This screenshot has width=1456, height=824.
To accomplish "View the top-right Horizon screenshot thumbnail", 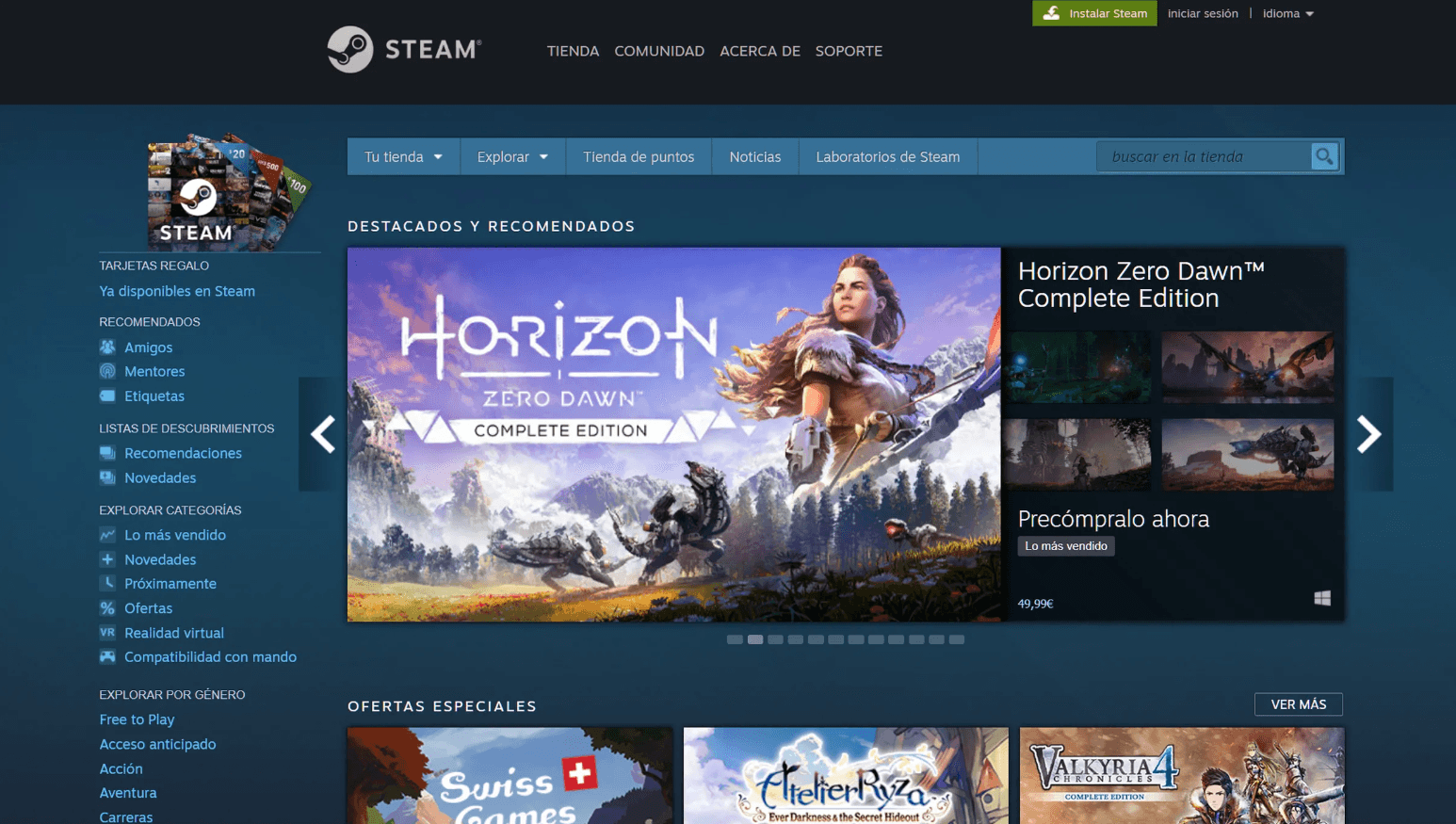I will pos(1247,366).
